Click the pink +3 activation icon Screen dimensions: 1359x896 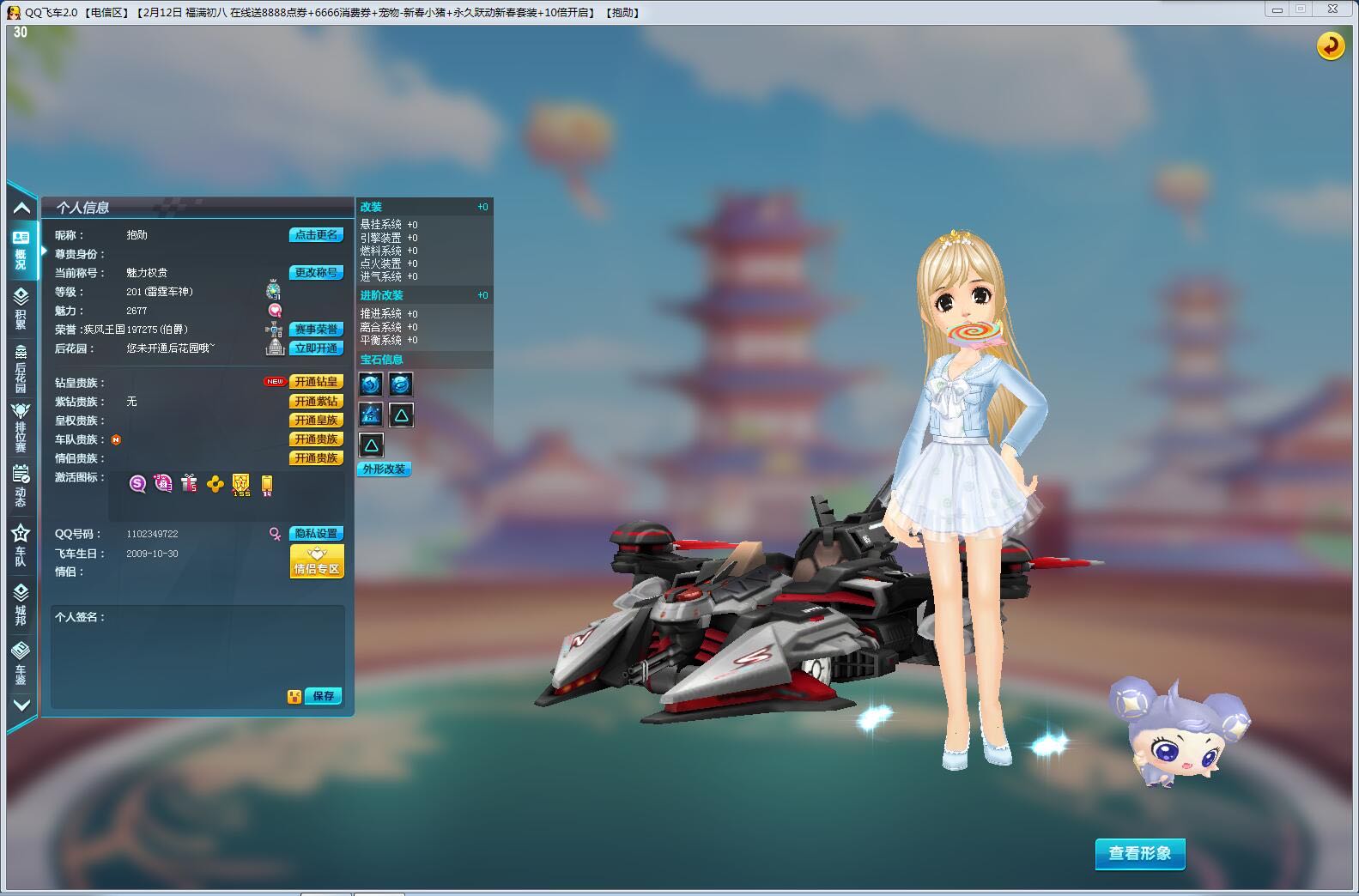point(163,484)
